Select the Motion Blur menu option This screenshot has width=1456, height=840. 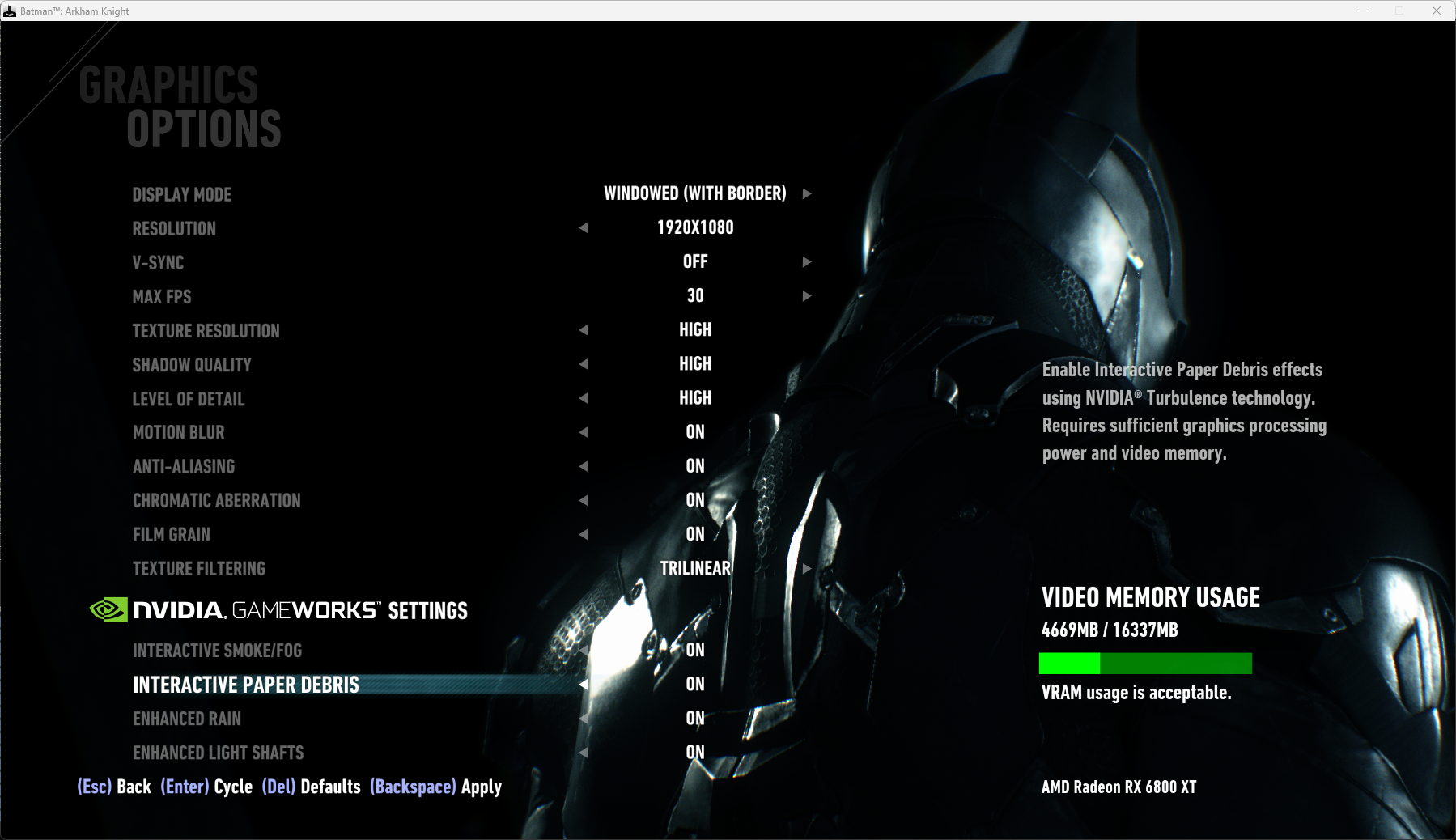(x=179, y=432)
